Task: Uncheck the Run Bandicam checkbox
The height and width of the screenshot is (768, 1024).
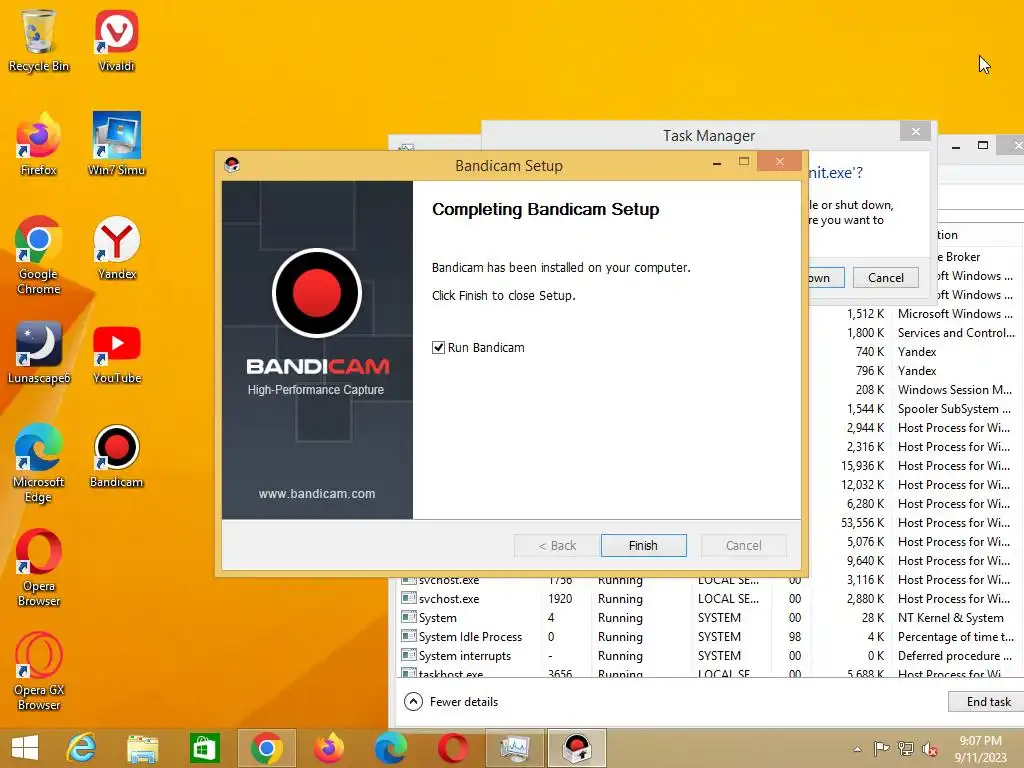Action: click(438, 347)
